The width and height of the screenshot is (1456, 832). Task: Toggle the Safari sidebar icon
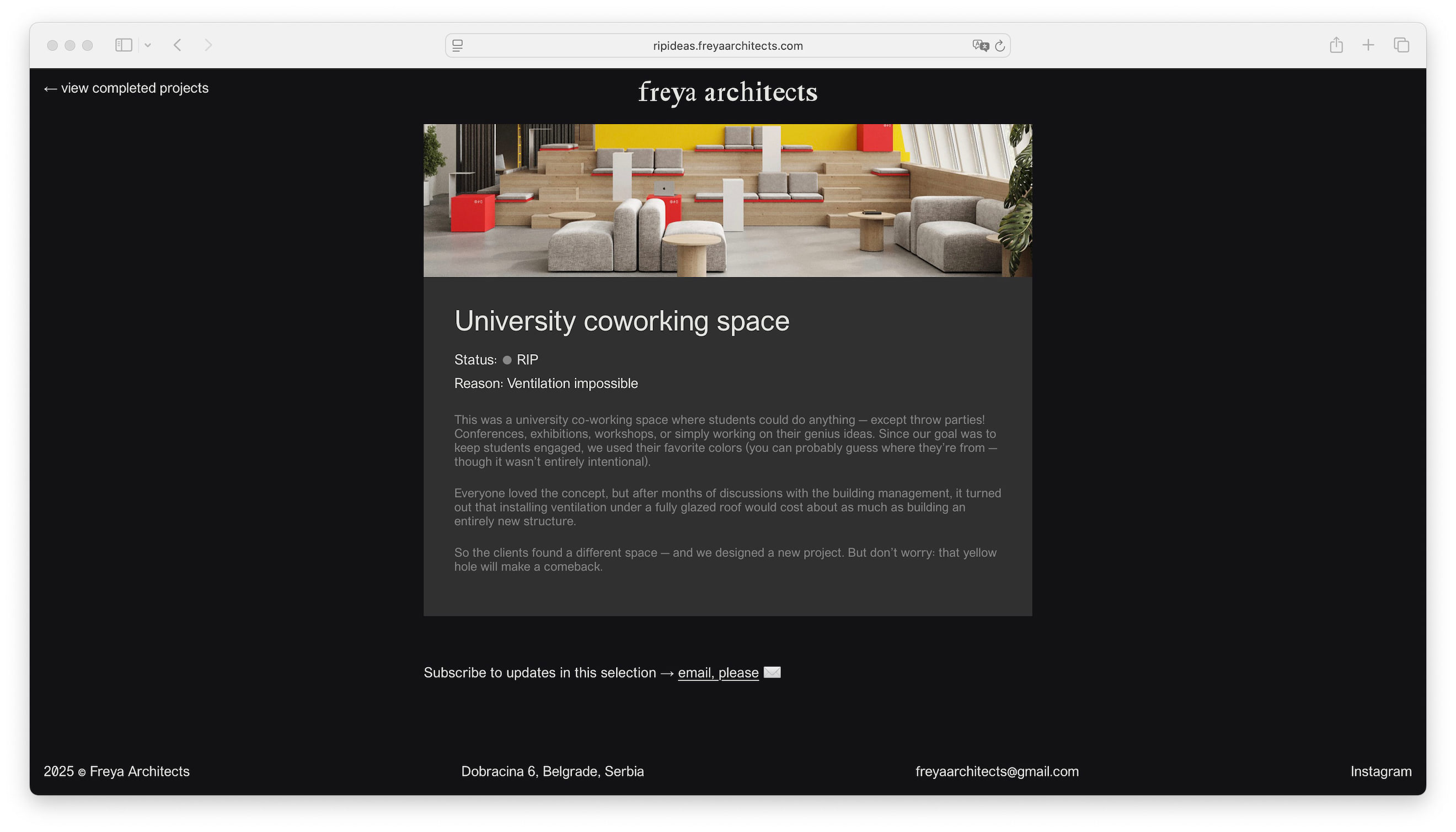click(124, 45)
